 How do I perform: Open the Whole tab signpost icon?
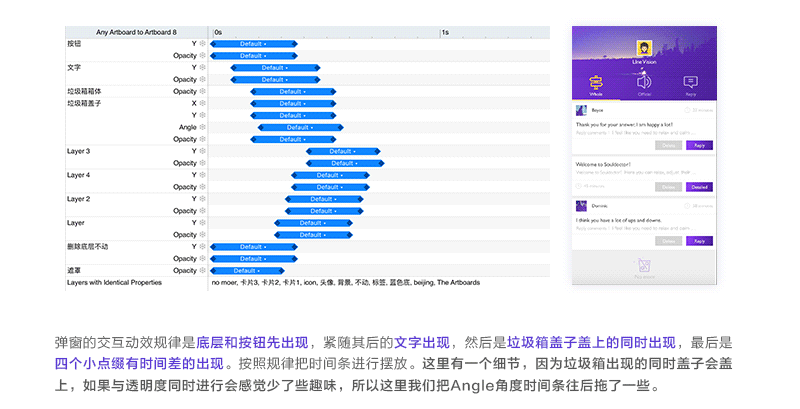coord(598,82)
